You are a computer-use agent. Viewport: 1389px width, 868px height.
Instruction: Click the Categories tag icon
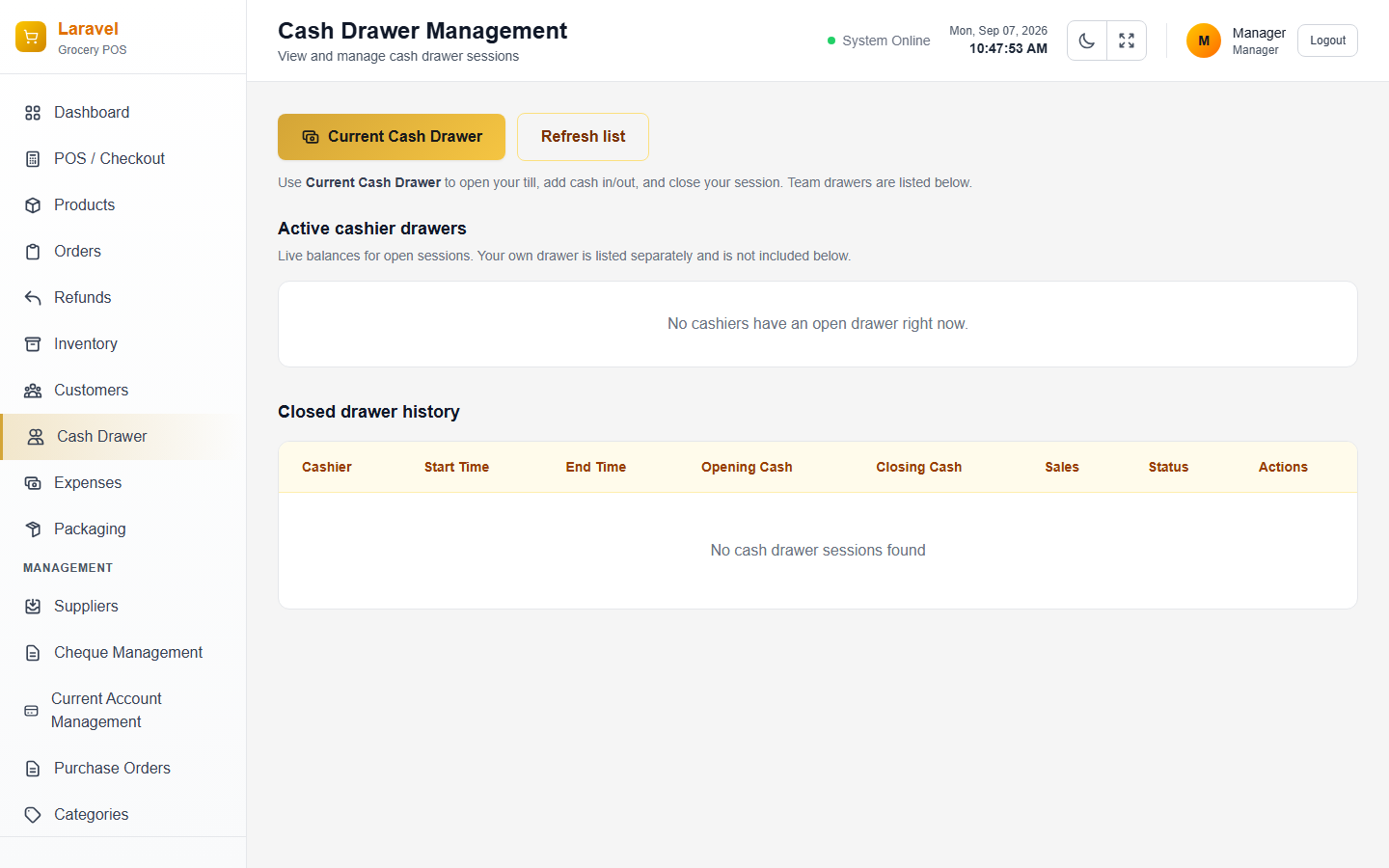click(x=33, y=815)
